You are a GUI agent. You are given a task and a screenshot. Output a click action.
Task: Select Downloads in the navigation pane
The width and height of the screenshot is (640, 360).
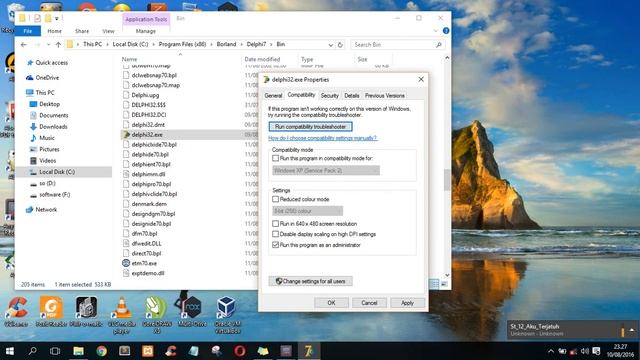[53, 127]
